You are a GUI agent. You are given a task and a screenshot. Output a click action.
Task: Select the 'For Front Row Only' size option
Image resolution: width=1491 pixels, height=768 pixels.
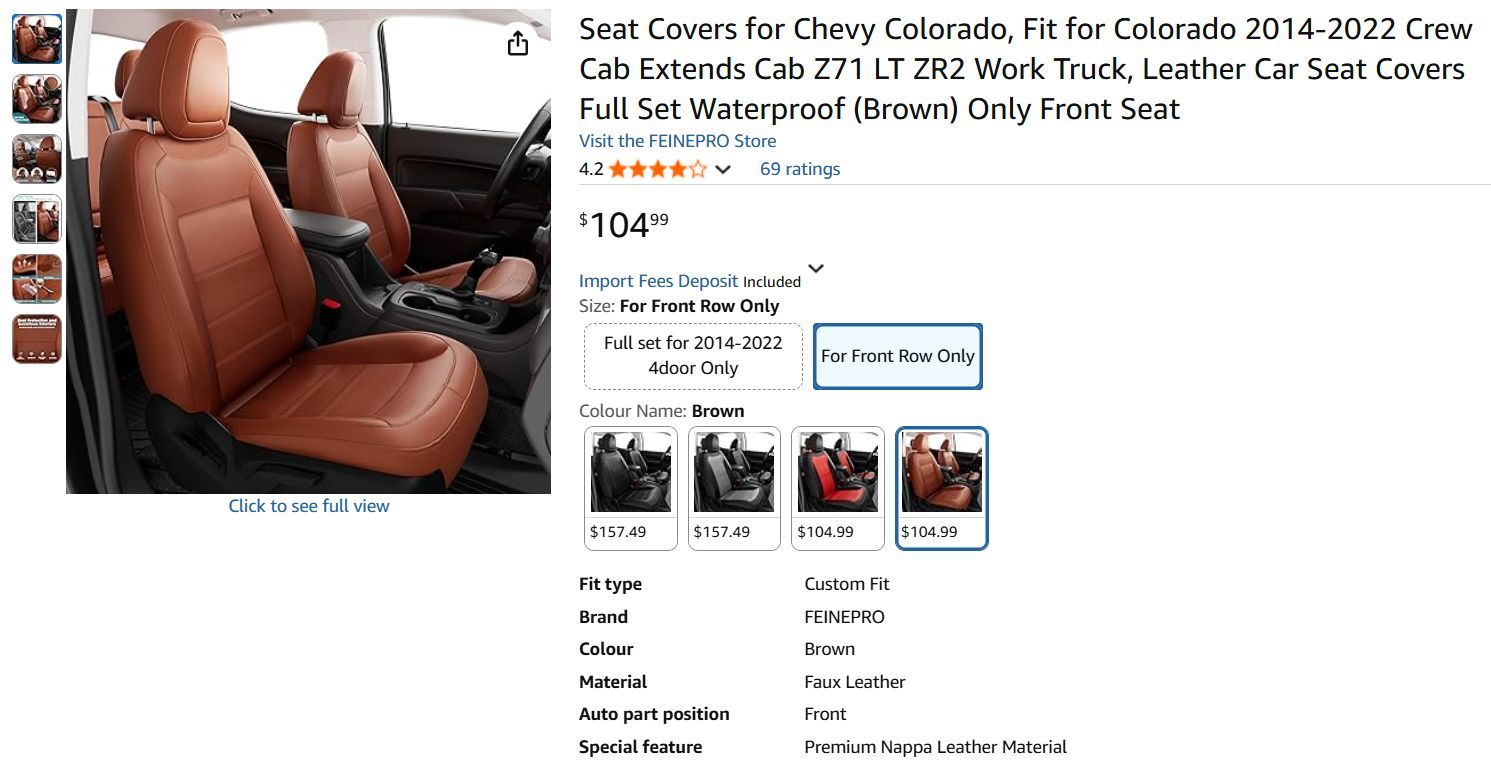[897, 356]
